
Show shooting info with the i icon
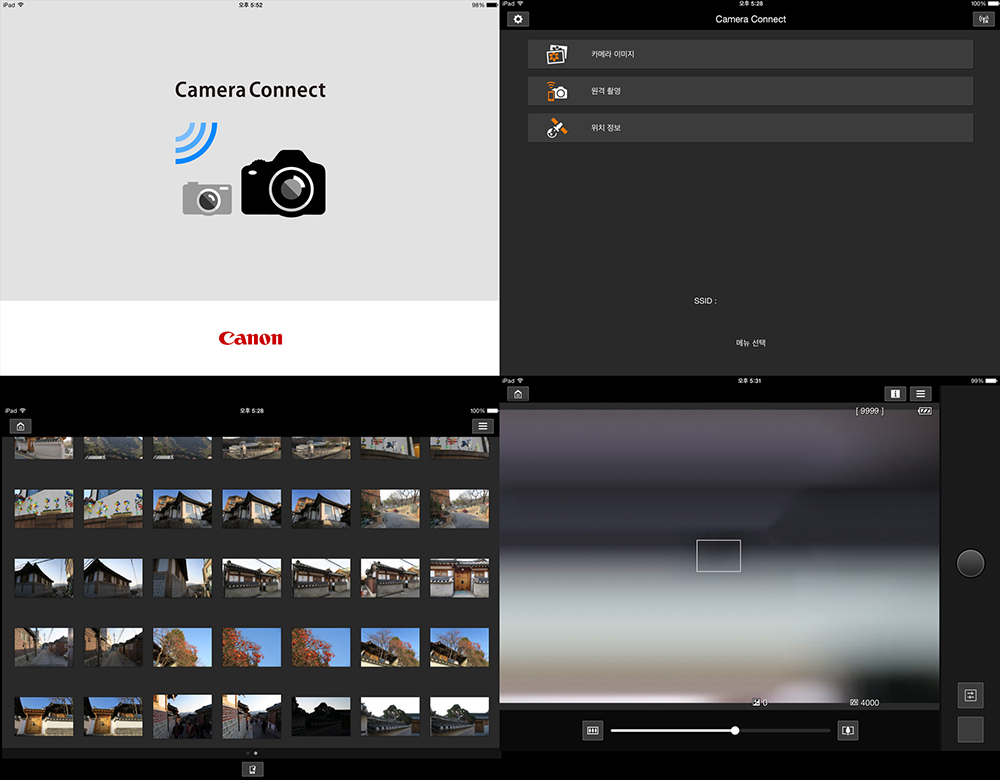coord(895,394)
